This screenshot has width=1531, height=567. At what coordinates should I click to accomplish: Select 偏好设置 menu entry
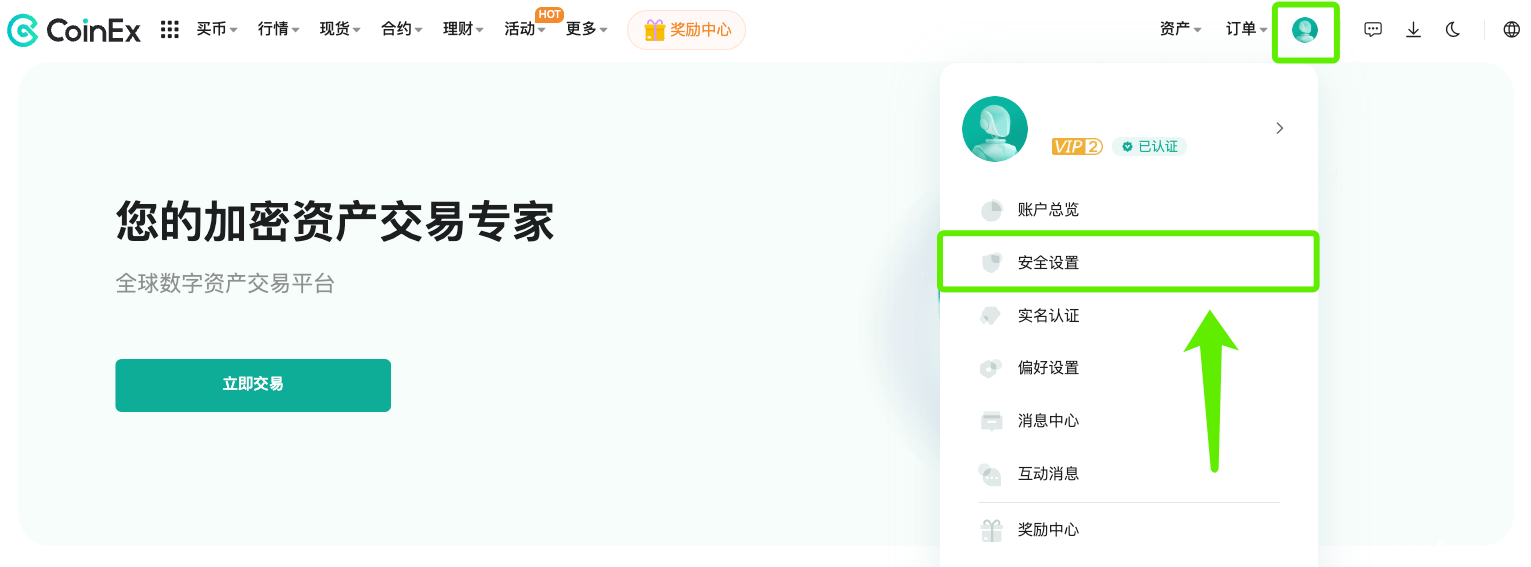[x=1048, y=368]
